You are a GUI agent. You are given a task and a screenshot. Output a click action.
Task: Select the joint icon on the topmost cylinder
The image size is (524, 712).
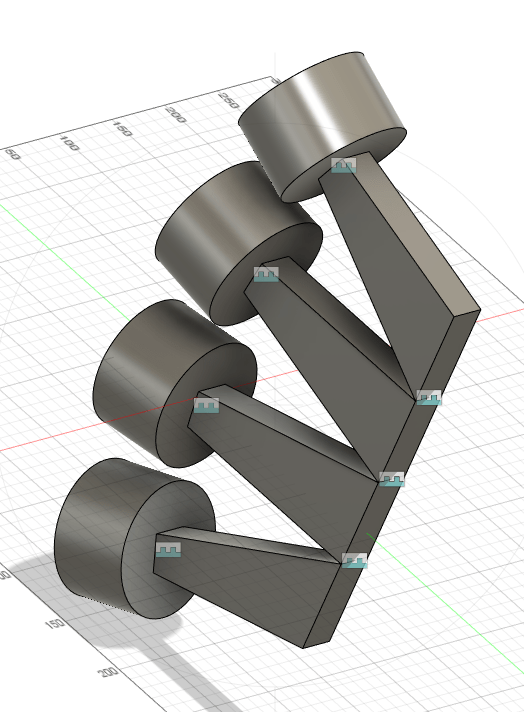[x=344, y=165]
